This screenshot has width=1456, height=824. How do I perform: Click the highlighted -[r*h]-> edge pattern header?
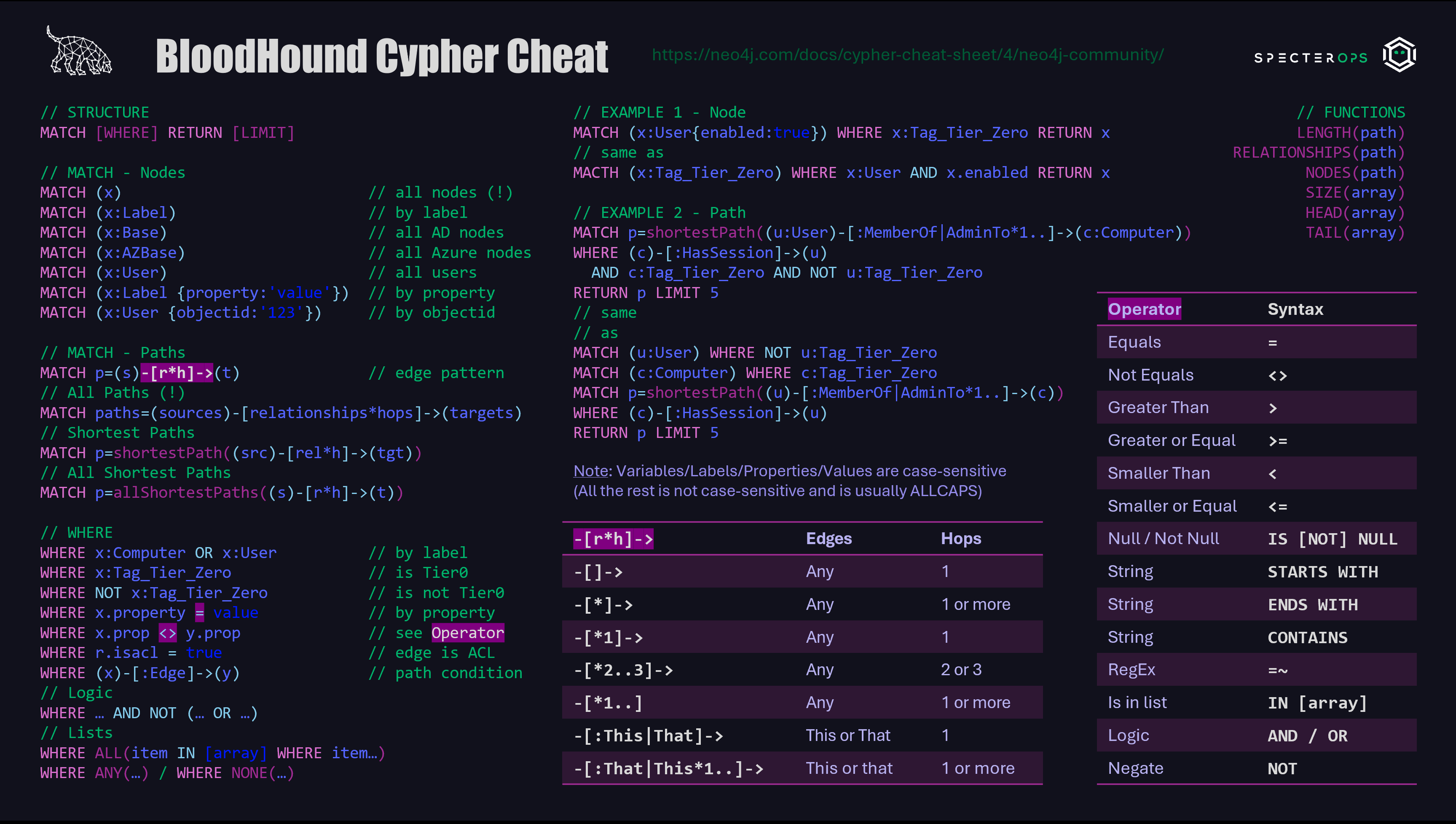click(x=613, y=538)
